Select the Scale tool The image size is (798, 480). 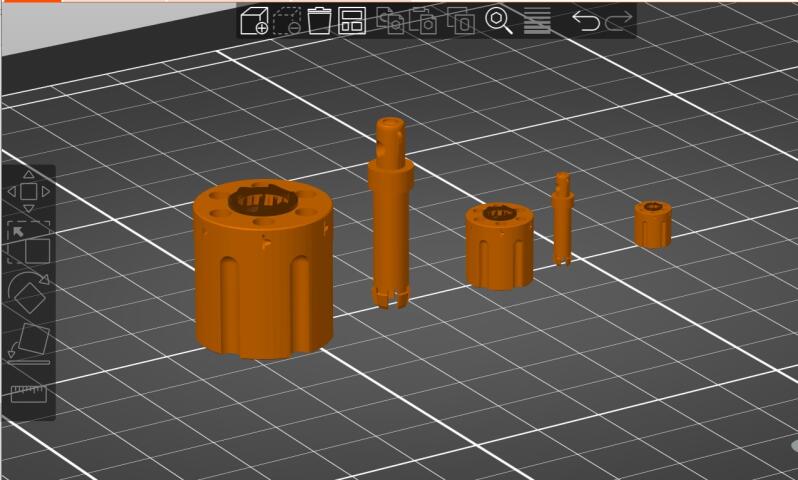[29, 242]
